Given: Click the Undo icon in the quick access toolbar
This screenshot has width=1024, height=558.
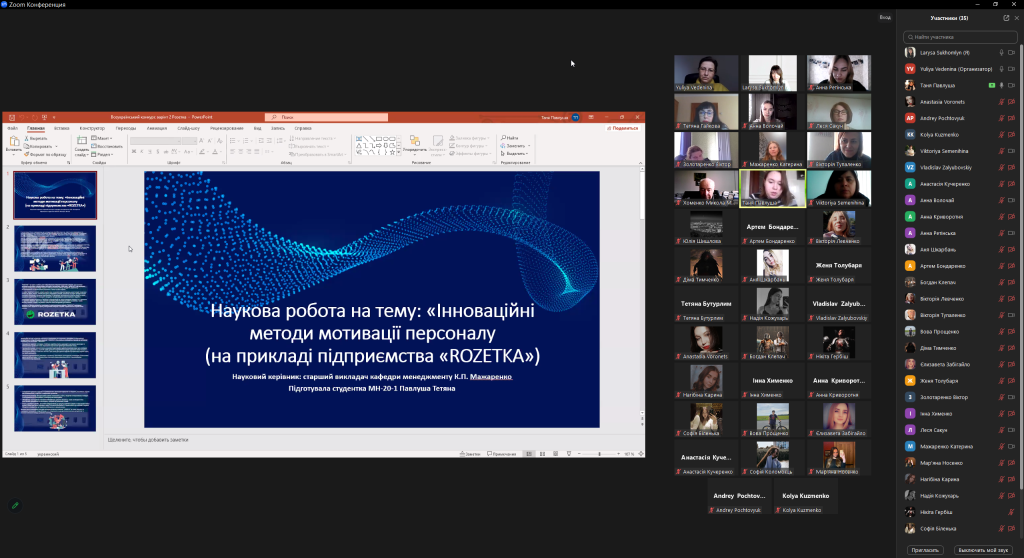Looking at the screenshot, I should click(22, 118).
